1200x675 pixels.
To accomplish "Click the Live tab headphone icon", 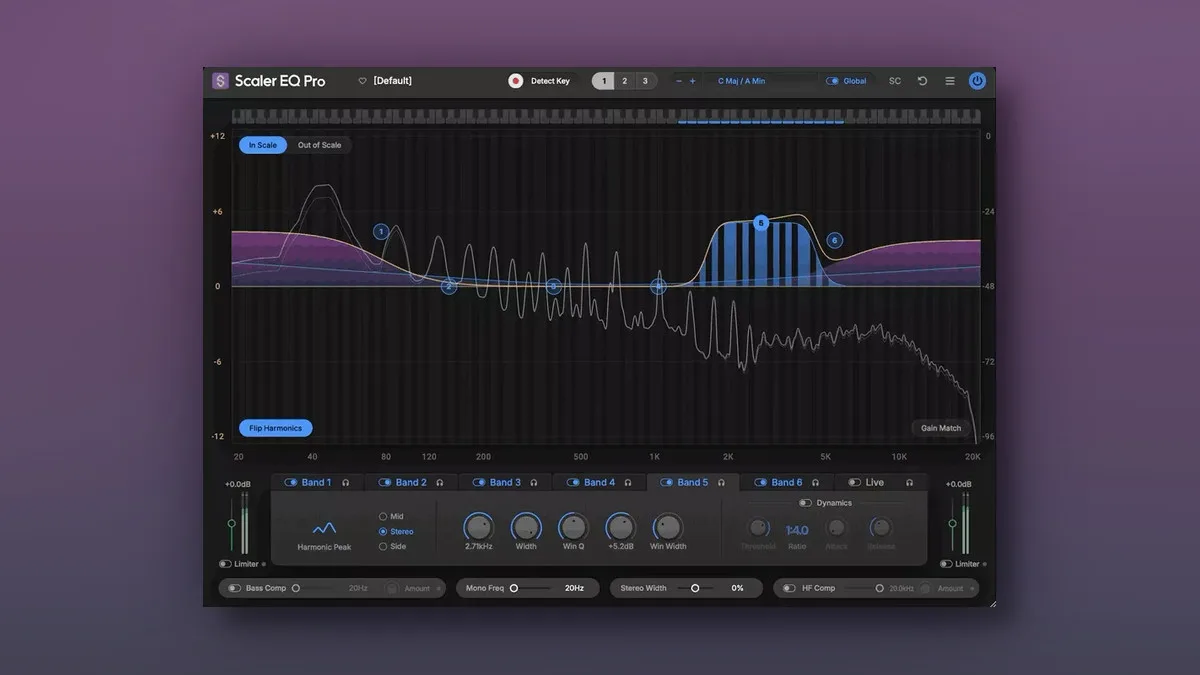I will pos(910,483).
